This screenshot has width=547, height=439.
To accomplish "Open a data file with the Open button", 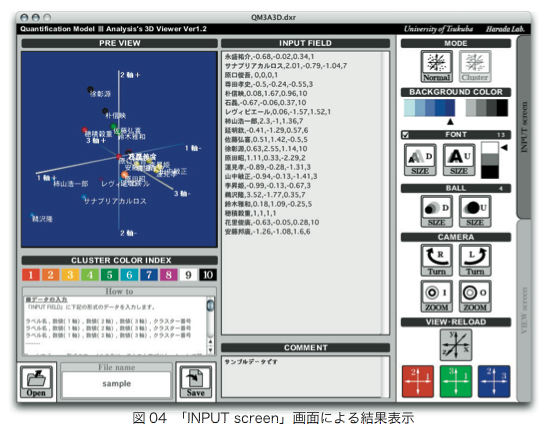I will [36, 382].
